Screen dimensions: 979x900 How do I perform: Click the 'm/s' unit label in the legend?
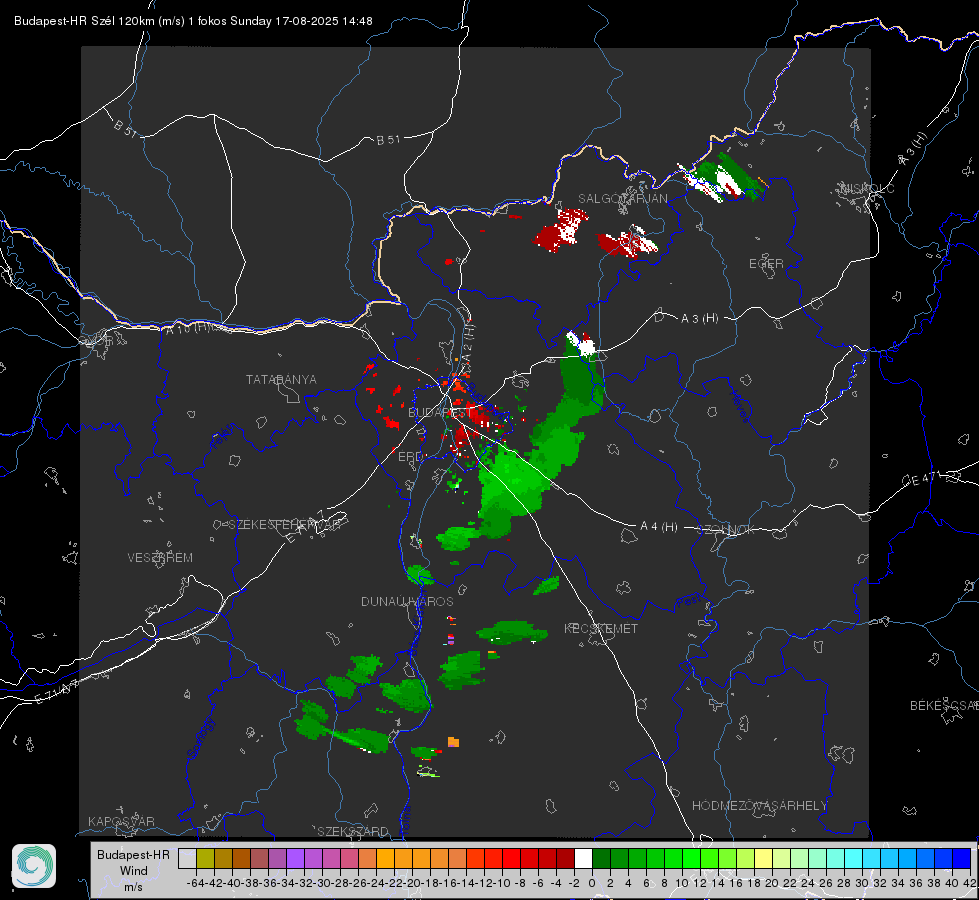tap(134, 887)
